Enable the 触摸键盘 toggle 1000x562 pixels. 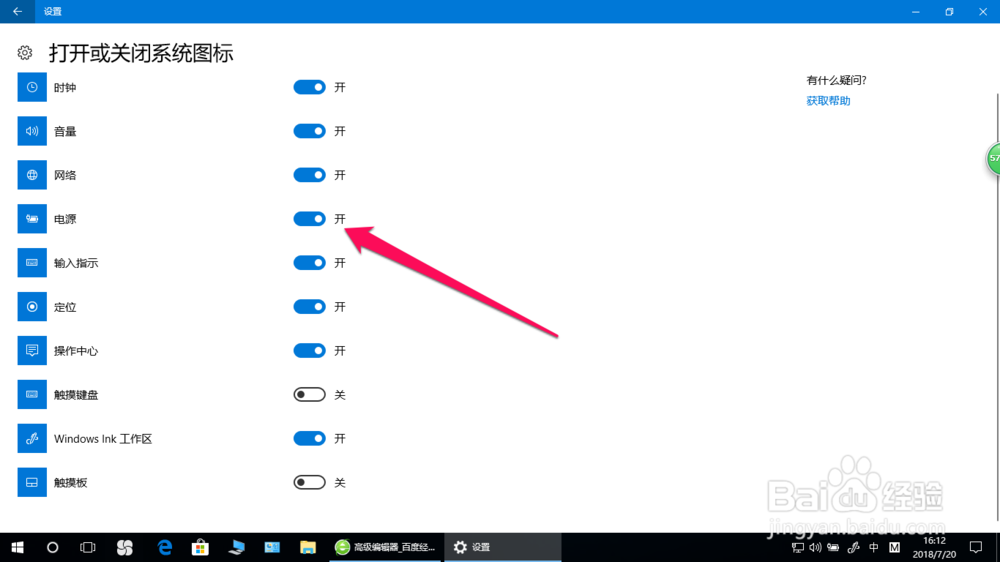[309, 395]
